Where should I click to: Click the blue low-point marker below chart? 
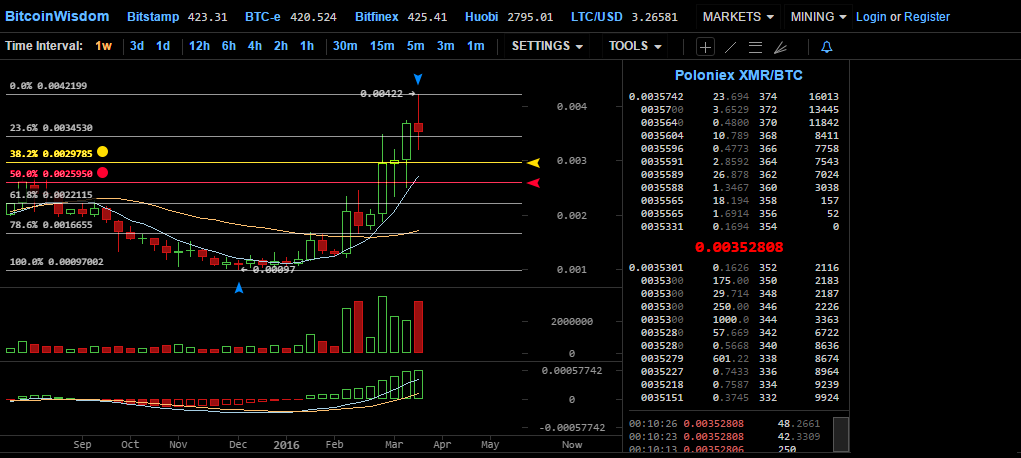tap(239, 287)
